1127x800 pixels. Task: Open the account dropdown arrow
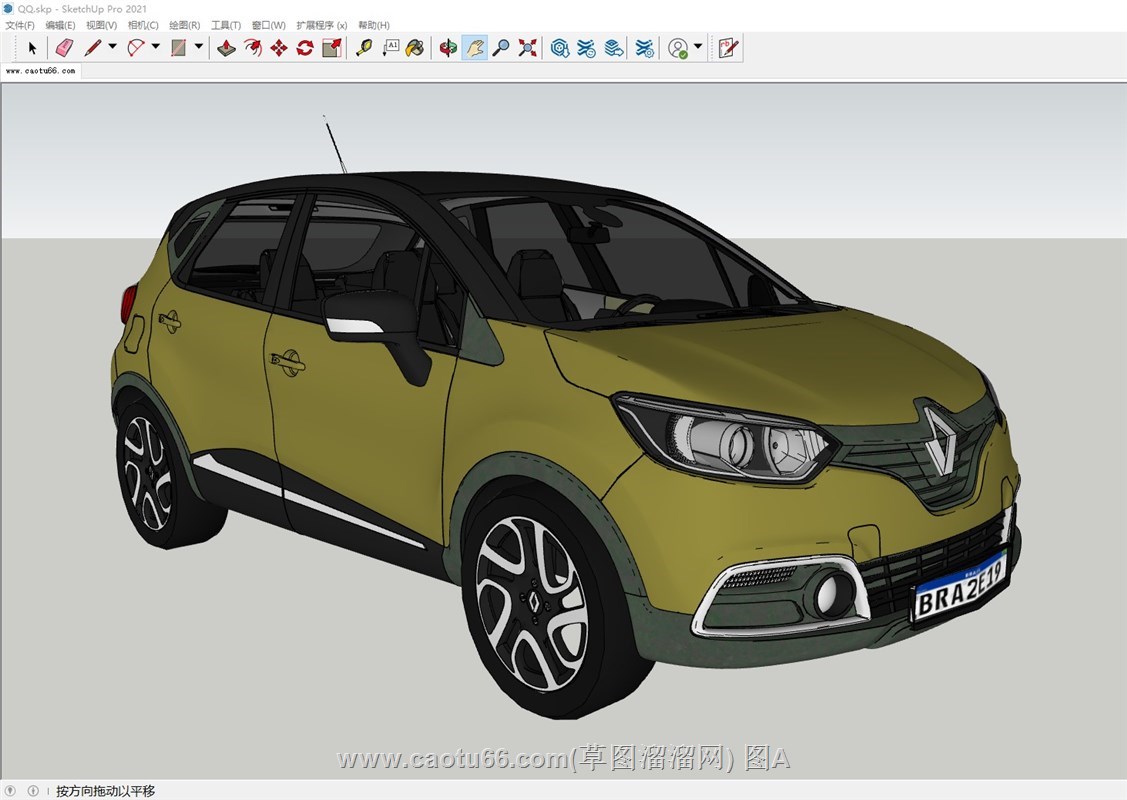click(698, 47)
